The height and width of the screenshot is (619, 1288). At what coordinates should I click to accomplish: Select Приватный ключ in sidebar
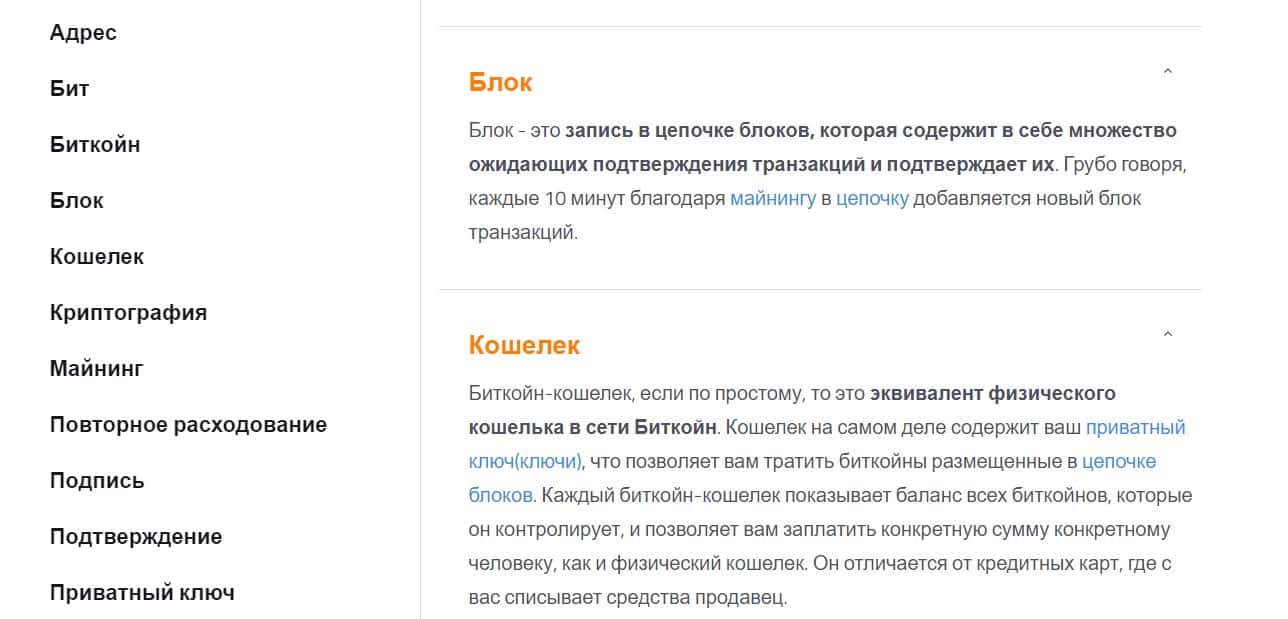coord(142,593)
